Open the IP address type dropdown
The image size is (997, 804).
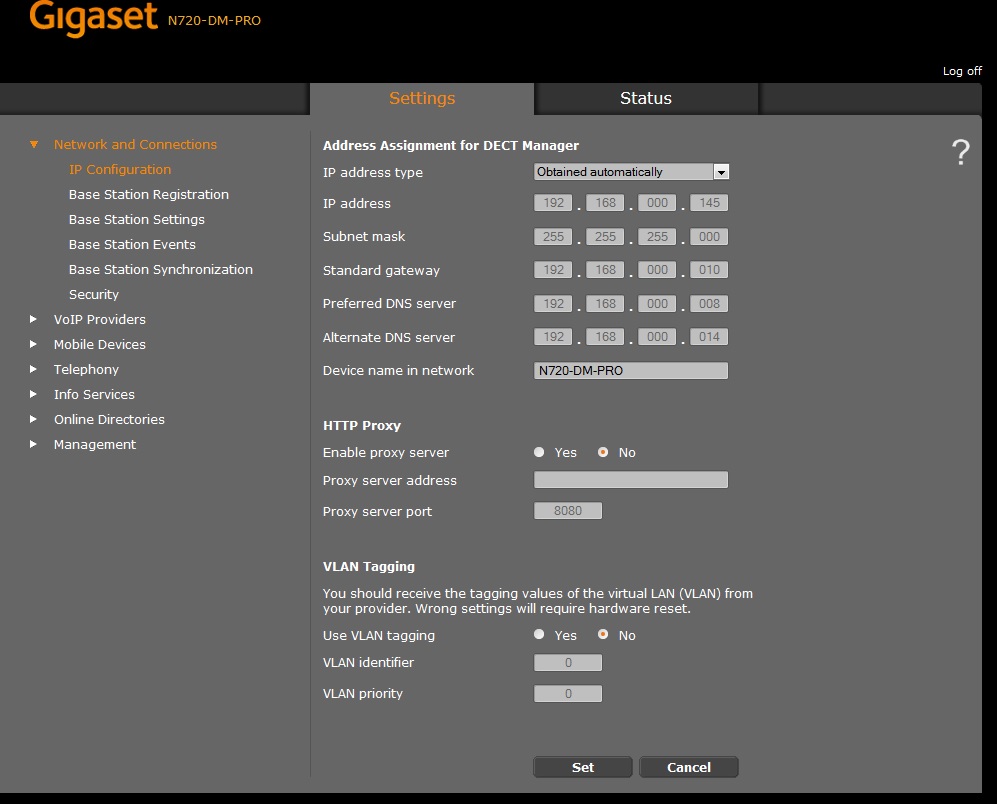click(x=721, y=172)
